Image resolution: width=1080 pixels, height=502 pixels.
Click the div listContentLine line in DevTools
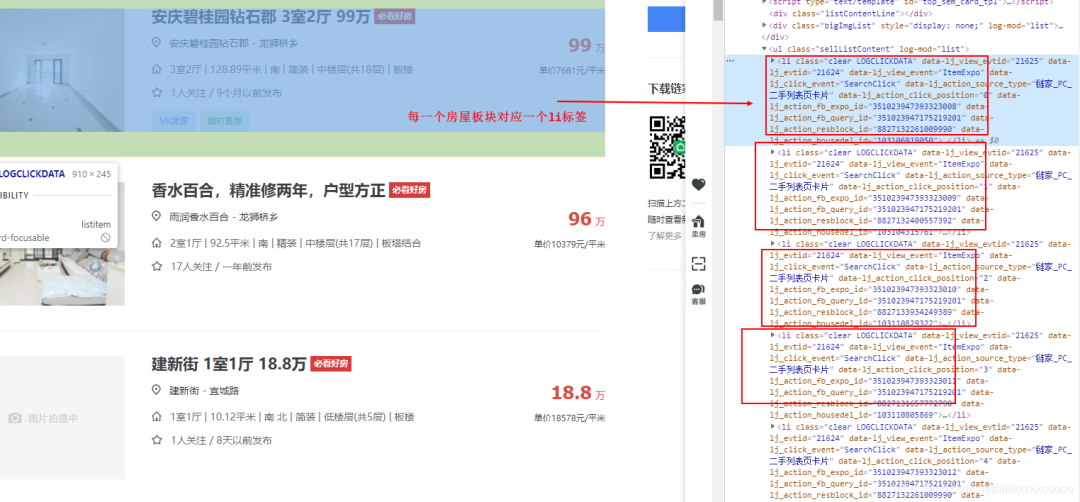850,14
